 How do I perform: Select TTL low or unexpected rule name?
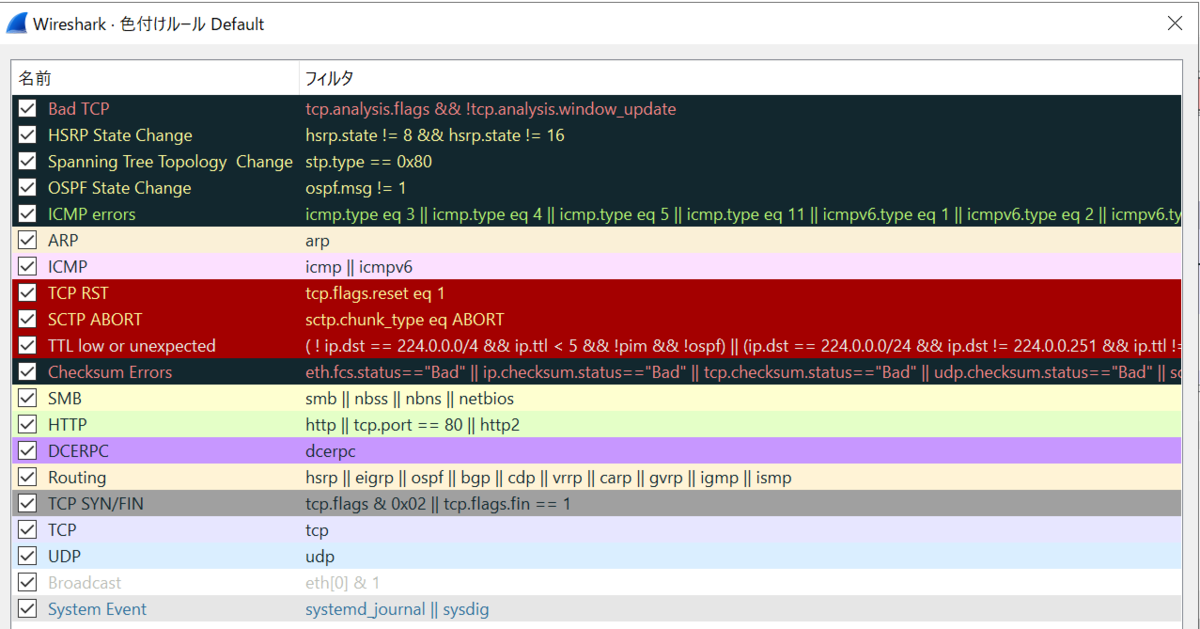click(x=132, y=346)
